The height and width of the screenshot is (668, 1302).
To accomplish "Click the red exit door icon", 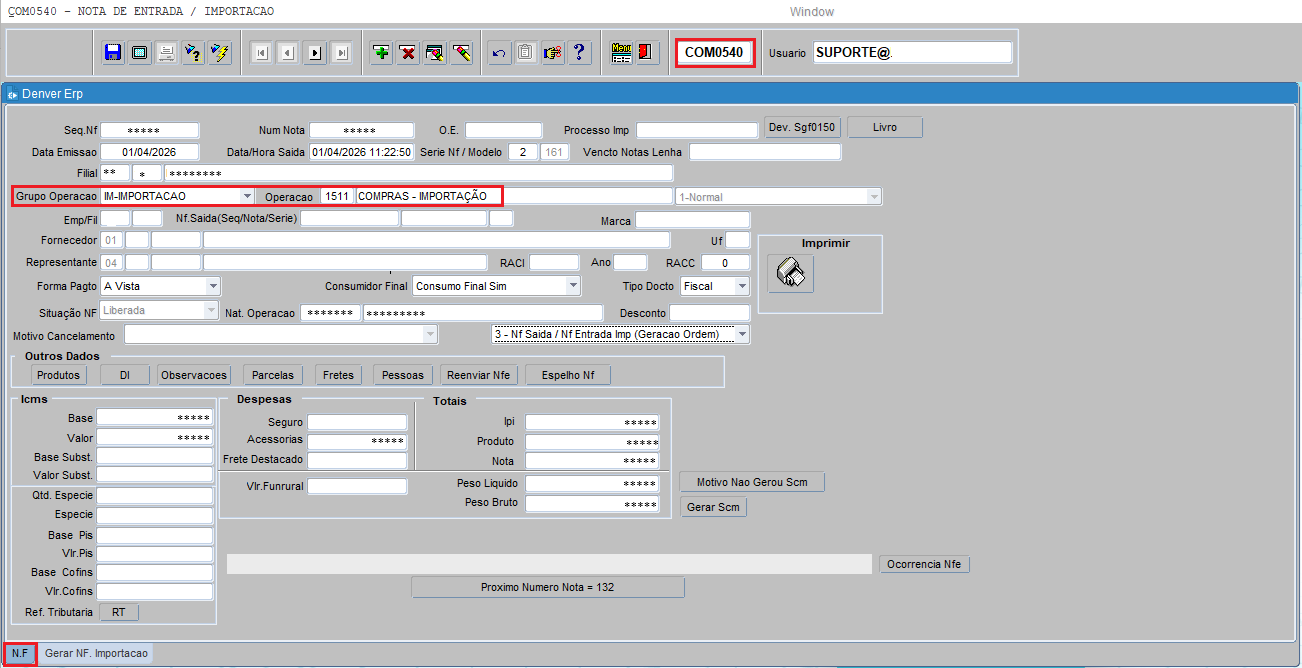I will point(647,53).
